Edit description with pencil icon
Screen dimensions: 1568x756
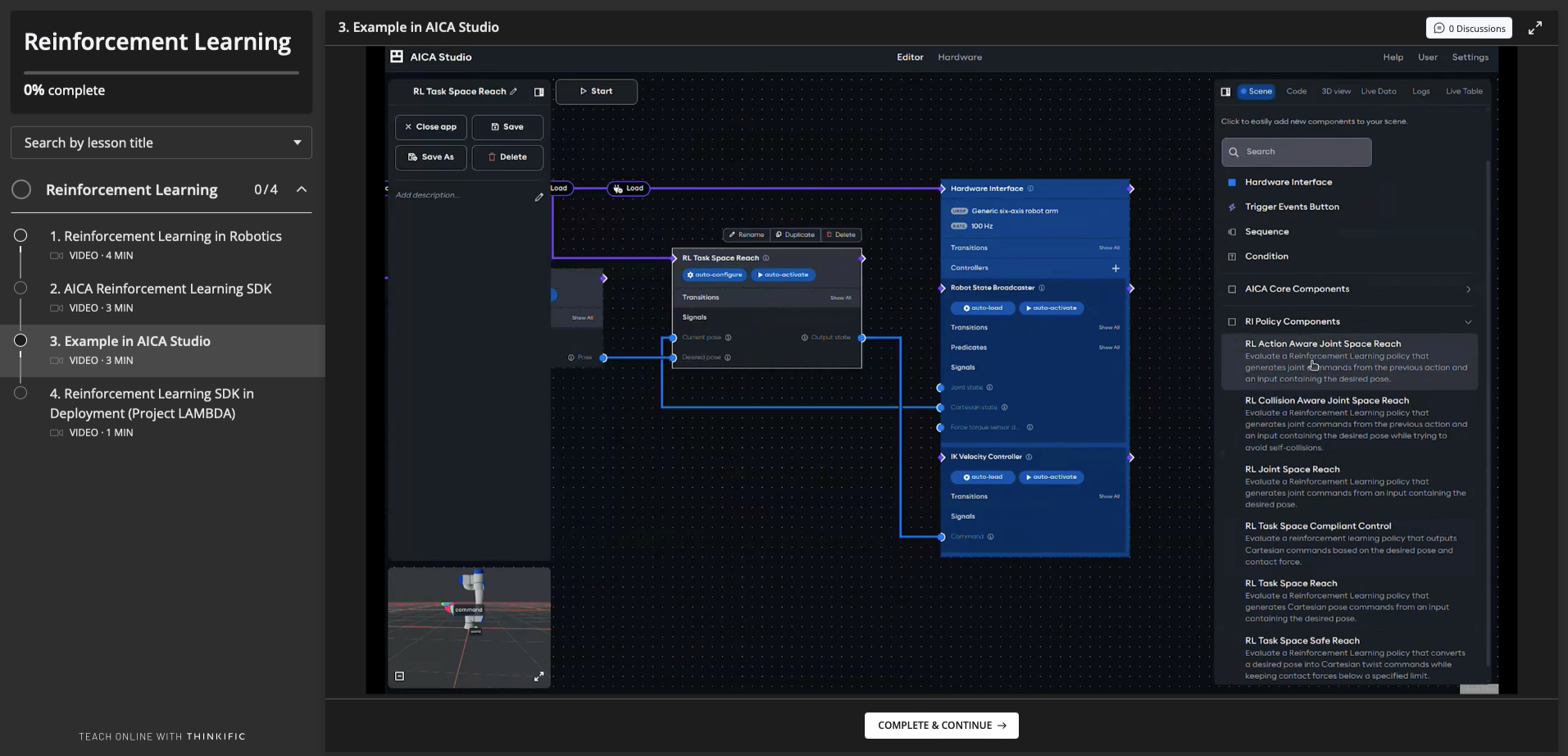(x=539, y=197)
